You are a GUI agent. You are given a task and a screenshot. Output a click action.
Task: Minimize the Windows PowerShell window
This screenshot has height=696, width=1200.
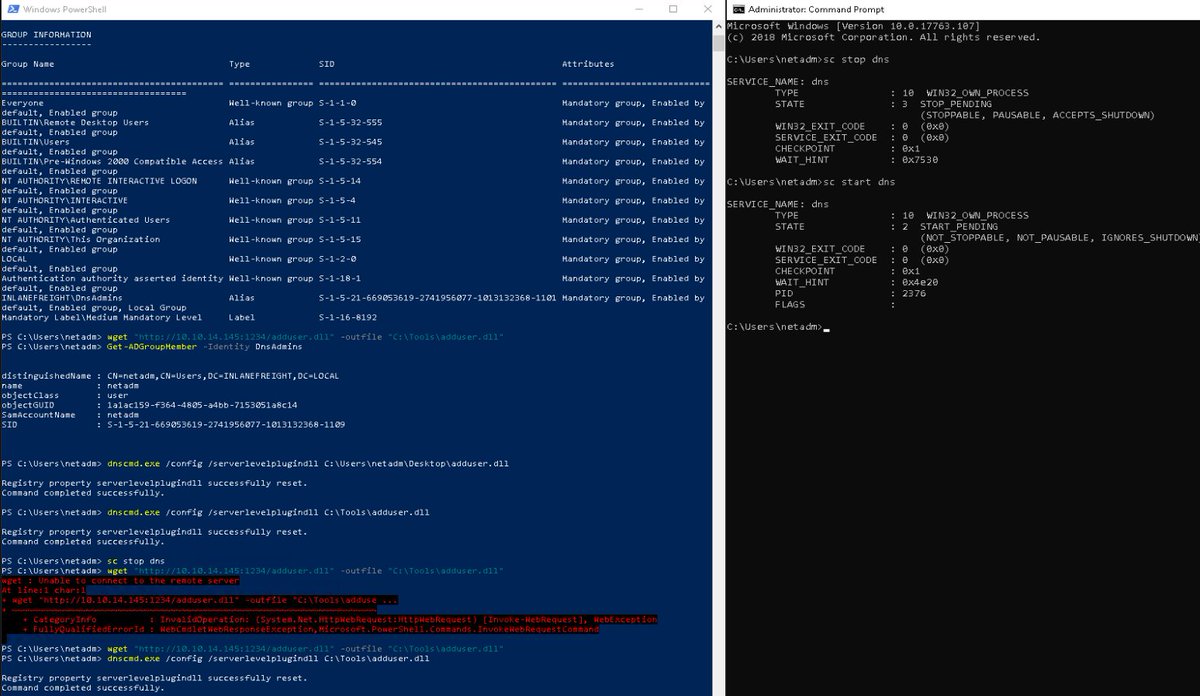click(x=639, y=9)
